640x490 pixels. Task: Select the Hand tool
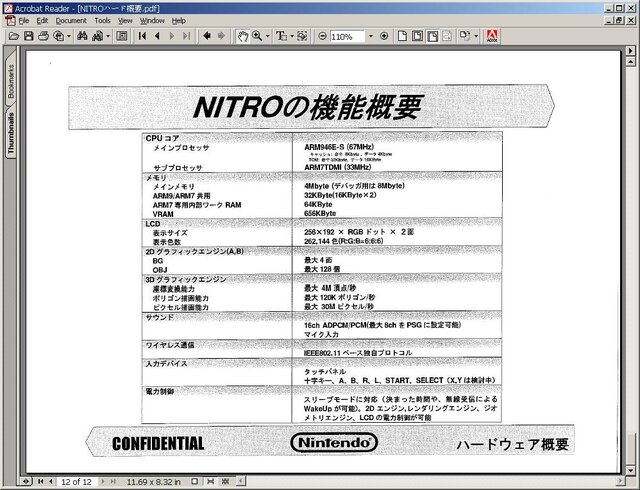242,36
